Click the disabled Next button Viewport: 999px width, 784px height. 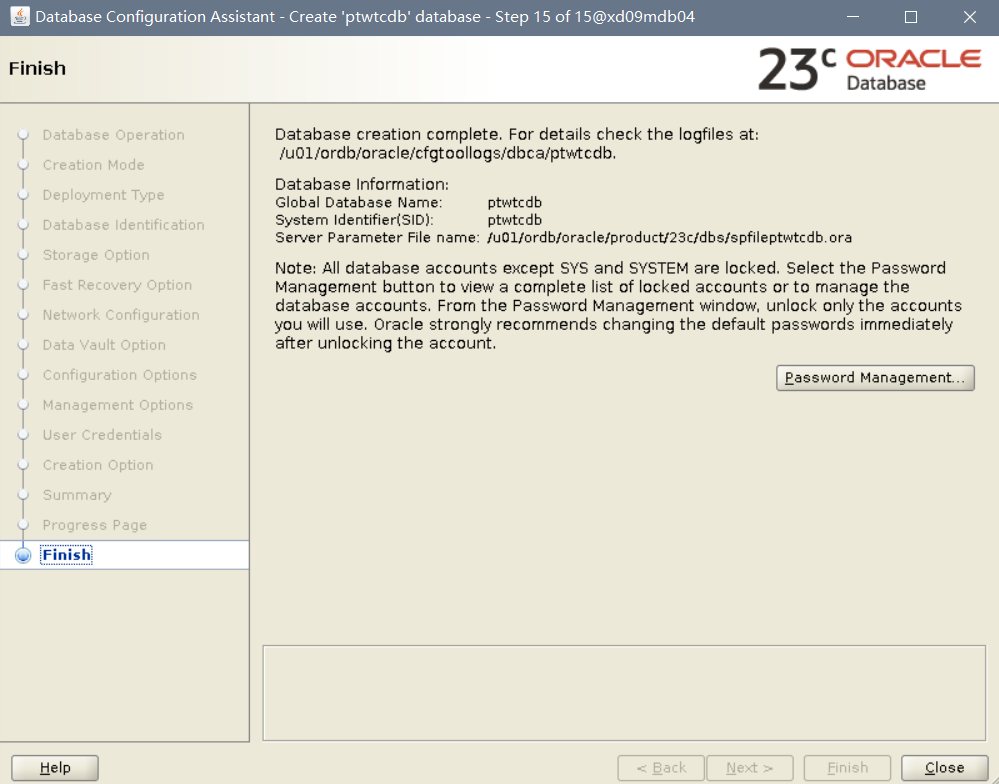(x=750, y=767)
